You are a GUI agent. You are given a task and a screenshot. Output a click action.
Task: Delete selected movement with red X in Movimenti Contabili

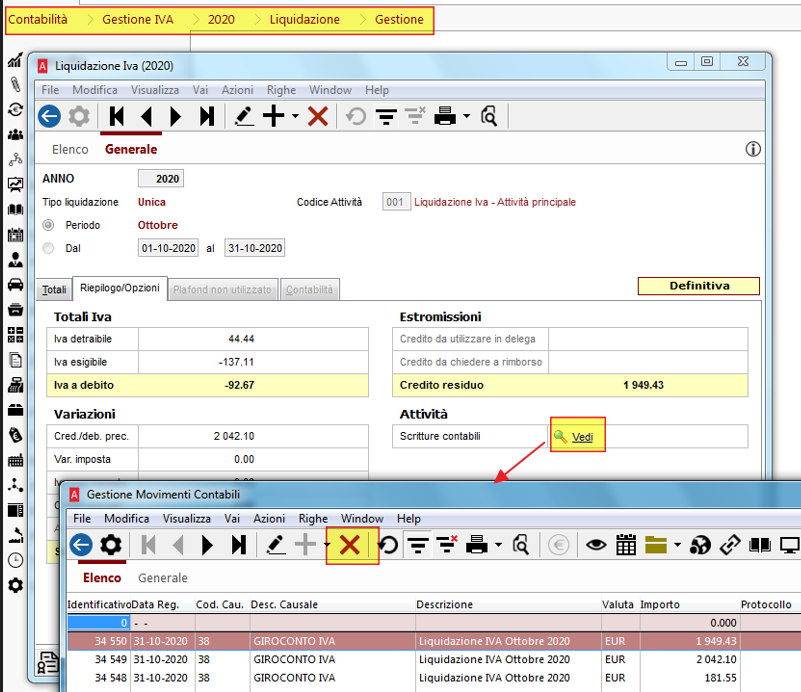pyautogui.click(x=350, y=545)
